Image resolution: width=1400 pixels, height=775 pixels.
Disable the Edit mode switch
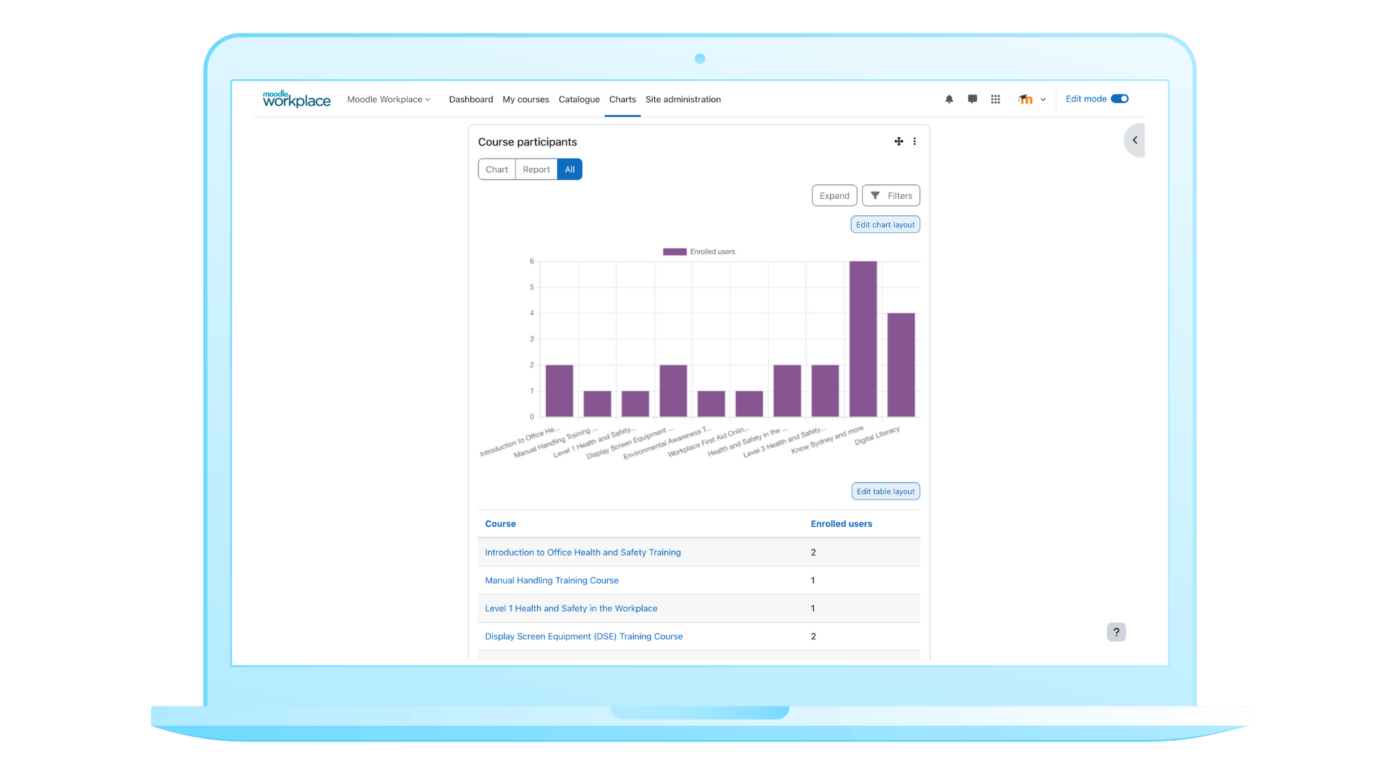point(1119,98)
